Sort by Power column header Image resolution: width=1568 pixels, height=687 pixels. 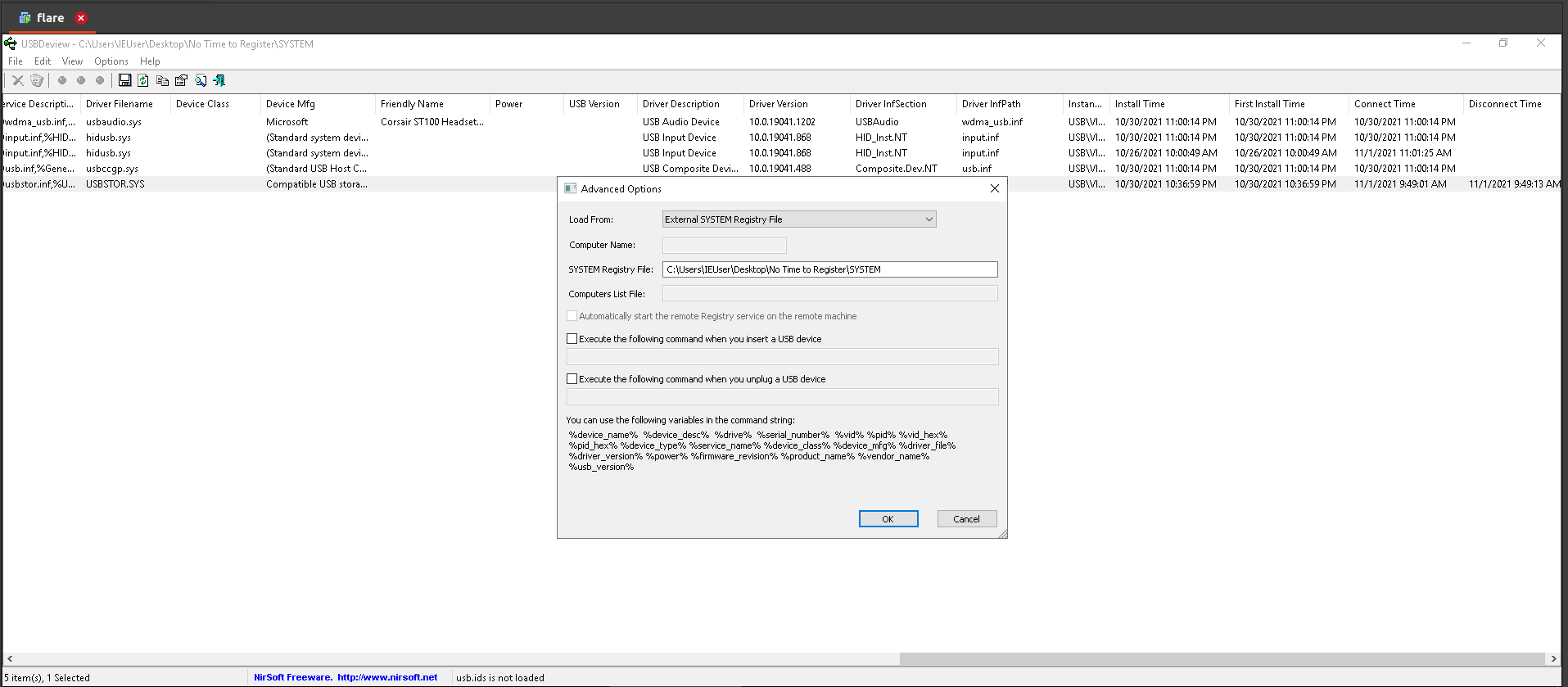point(527,104)
